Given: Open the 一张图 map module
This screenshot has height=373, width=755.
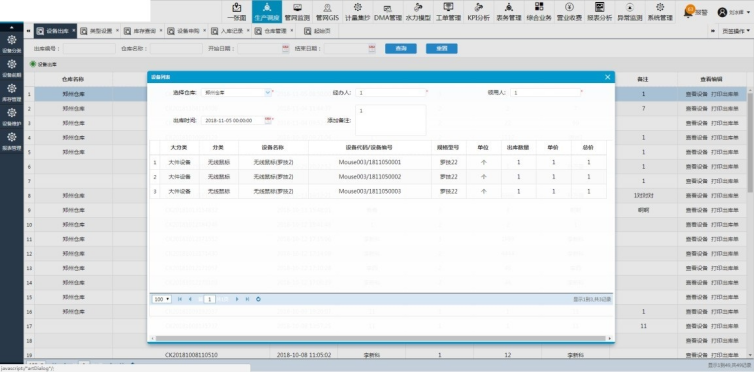Looking at the screenshot, I should tap(236, 12).
